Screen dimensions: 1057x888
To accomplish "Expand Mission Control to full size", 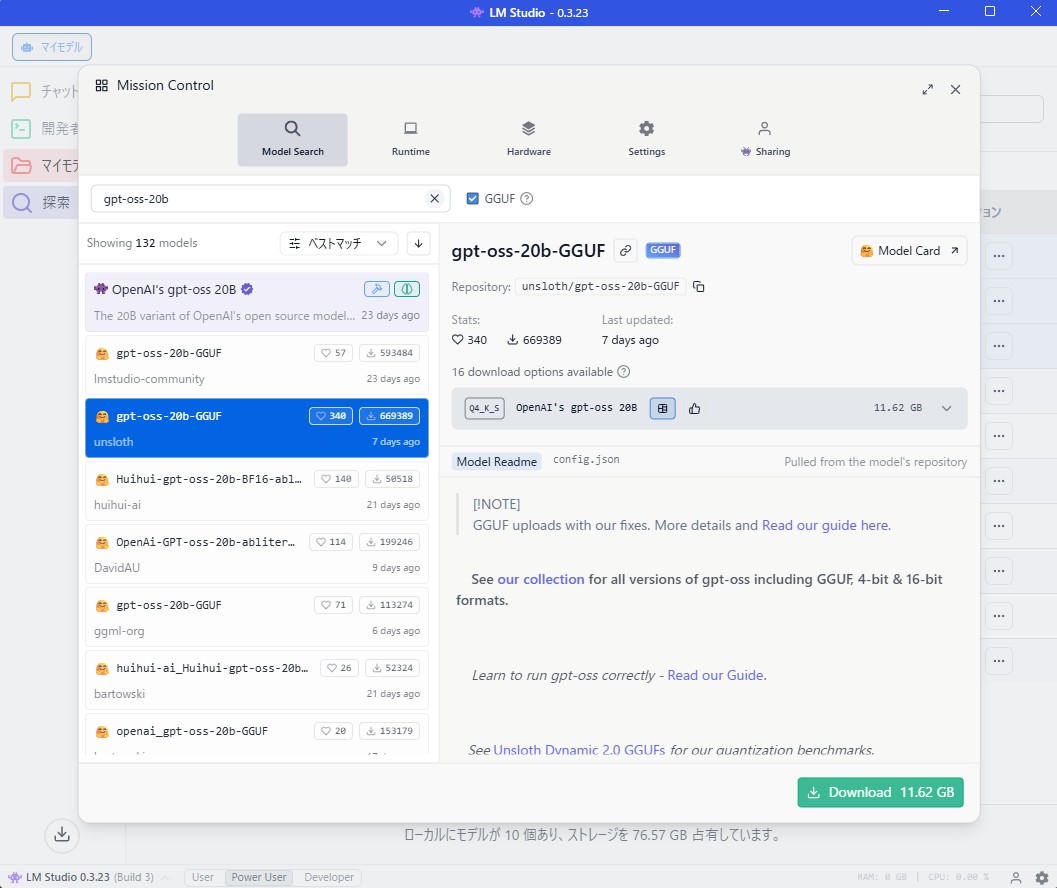I will point(928,90).
